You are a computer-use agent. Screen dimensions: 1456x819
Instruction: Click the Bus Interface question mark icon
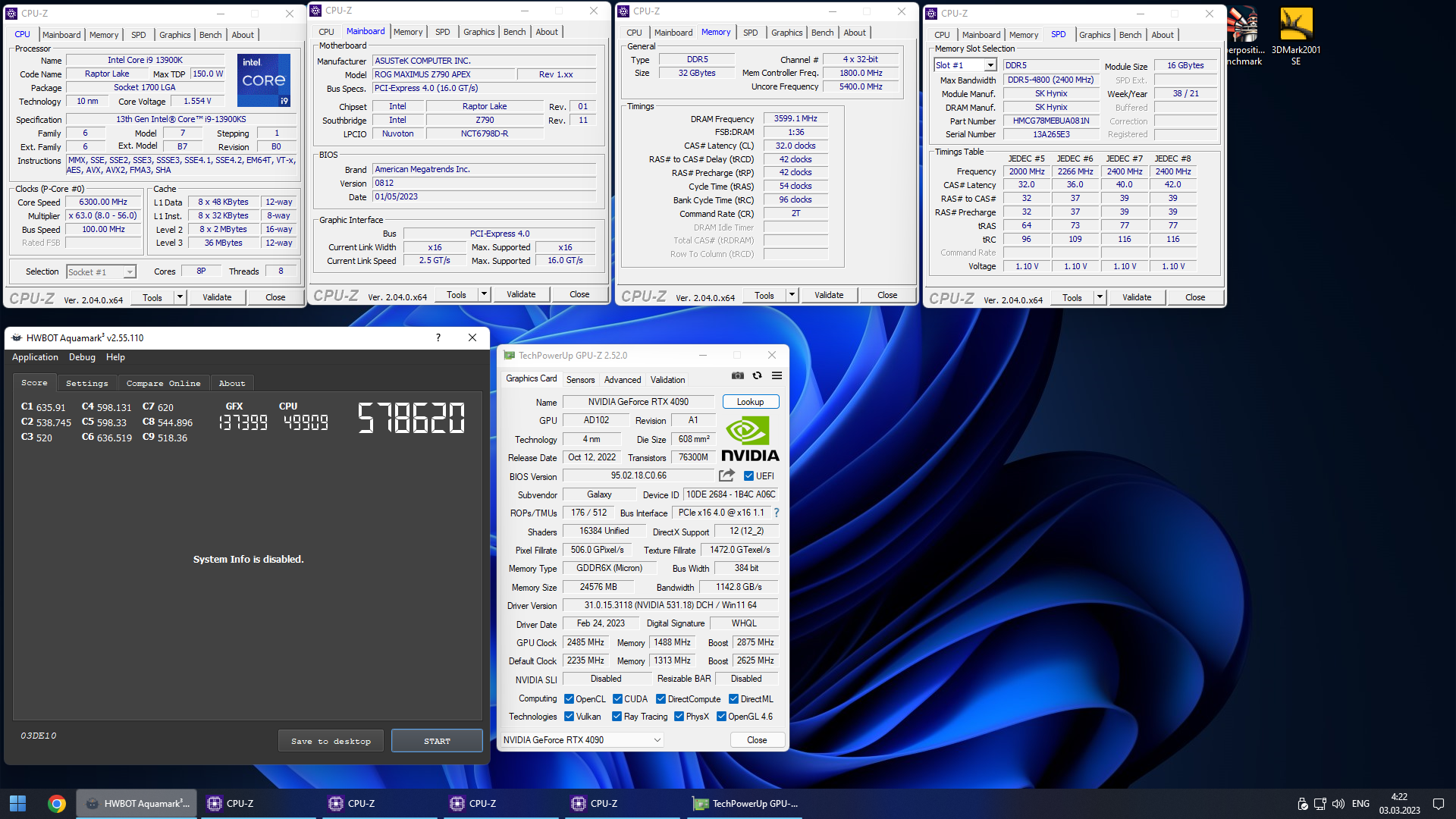pyautogui.click(x=777, y=513)
